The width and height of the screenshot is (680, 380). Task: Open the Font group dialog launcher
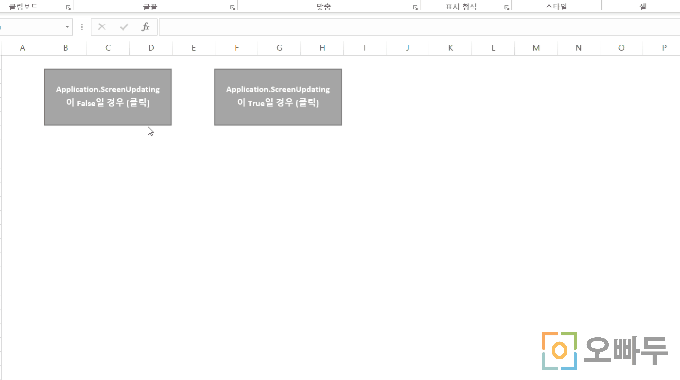(x=232, y=7)
